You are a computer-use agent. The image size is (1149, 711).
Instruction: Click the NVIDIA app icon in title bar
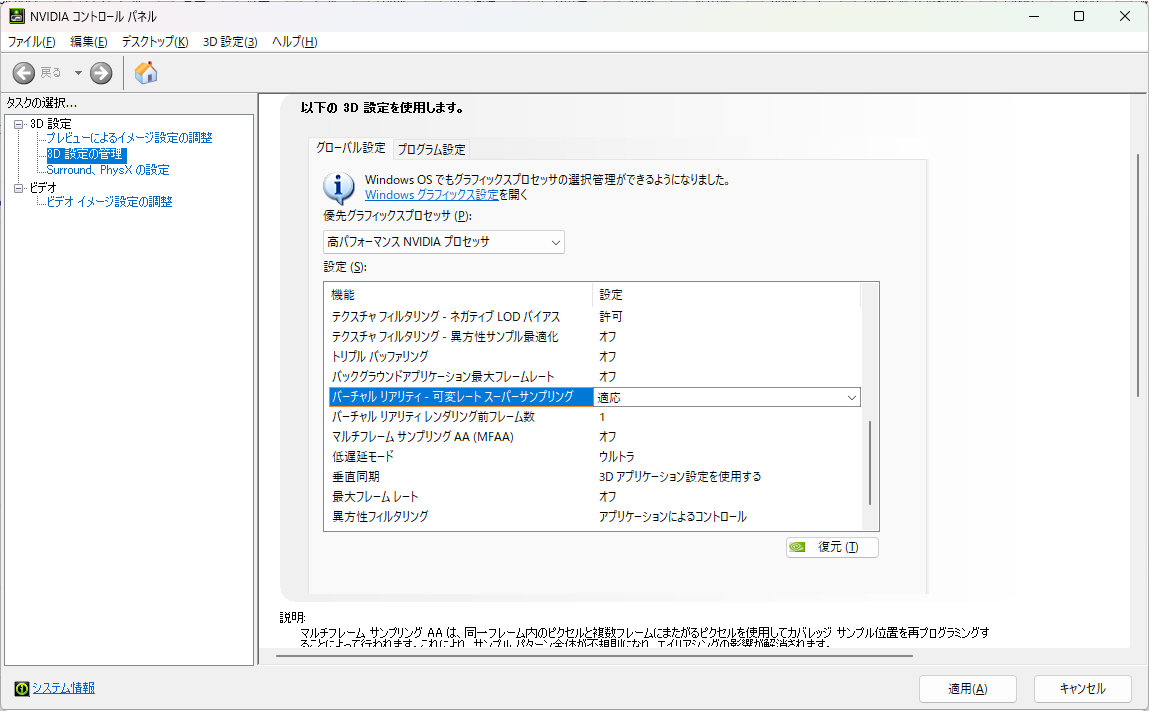[16, 16]
